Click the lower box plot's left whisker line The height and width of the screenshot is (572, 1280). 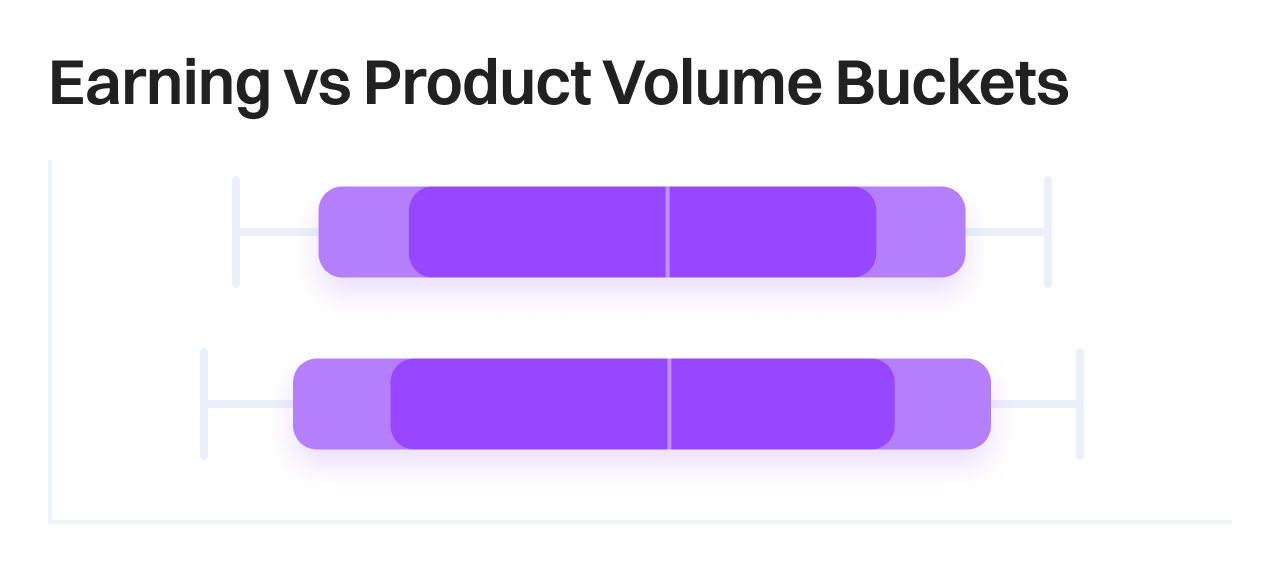tap(249, 404)
